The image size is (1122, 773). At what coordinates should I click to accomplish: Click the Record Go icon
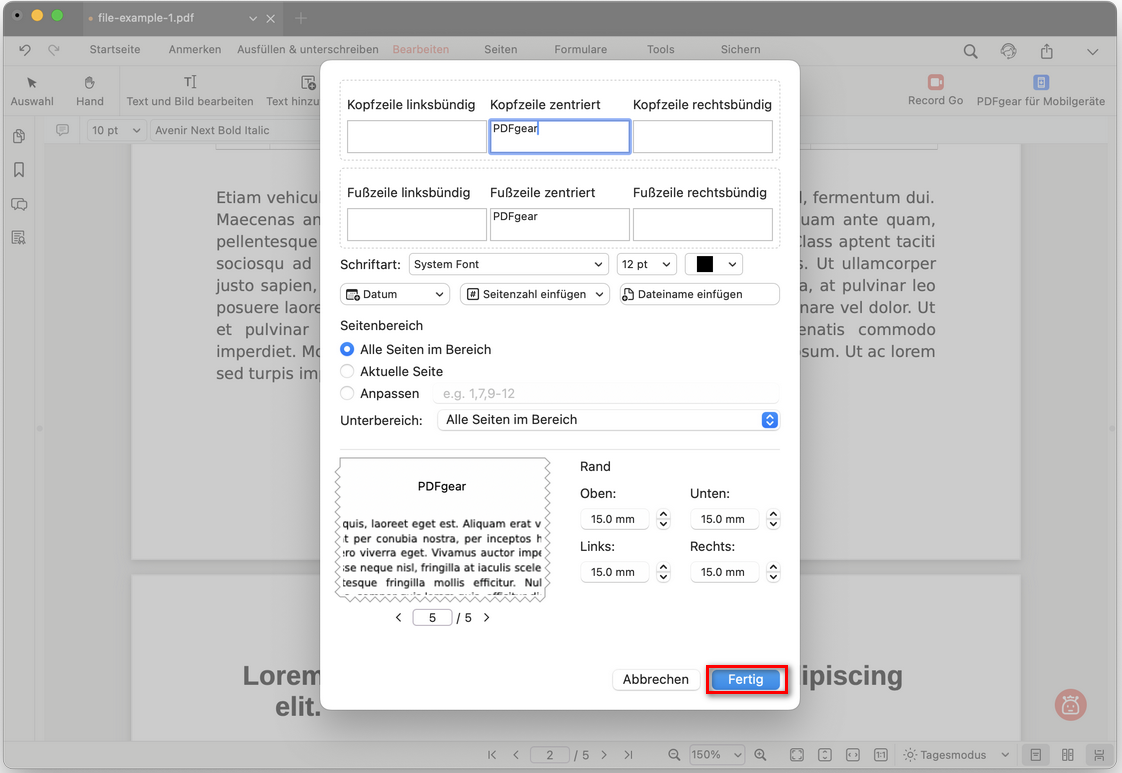pyautogui.click(x=935, y=83)
